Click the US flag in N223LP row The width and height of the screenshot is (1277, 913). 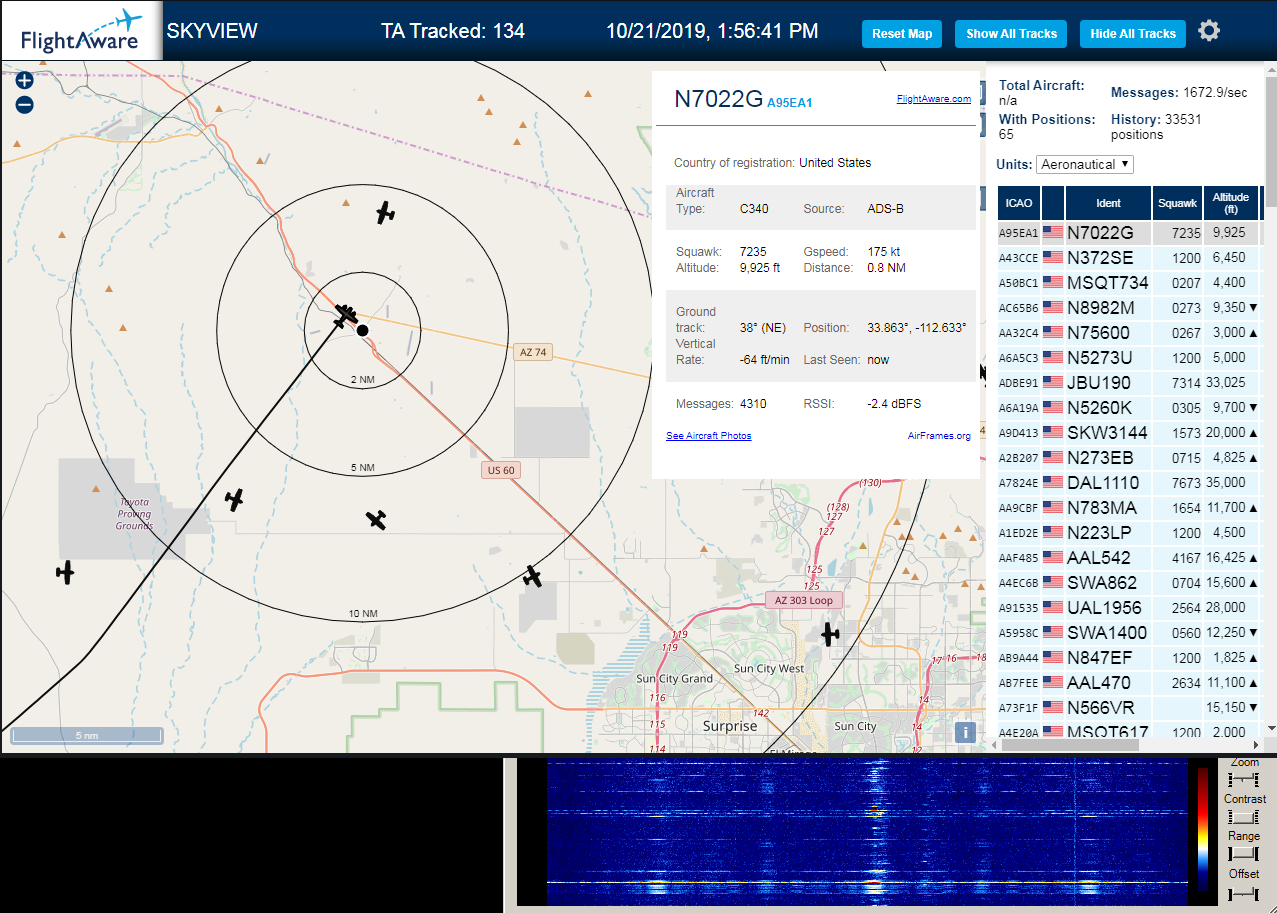coord(1053,532)
